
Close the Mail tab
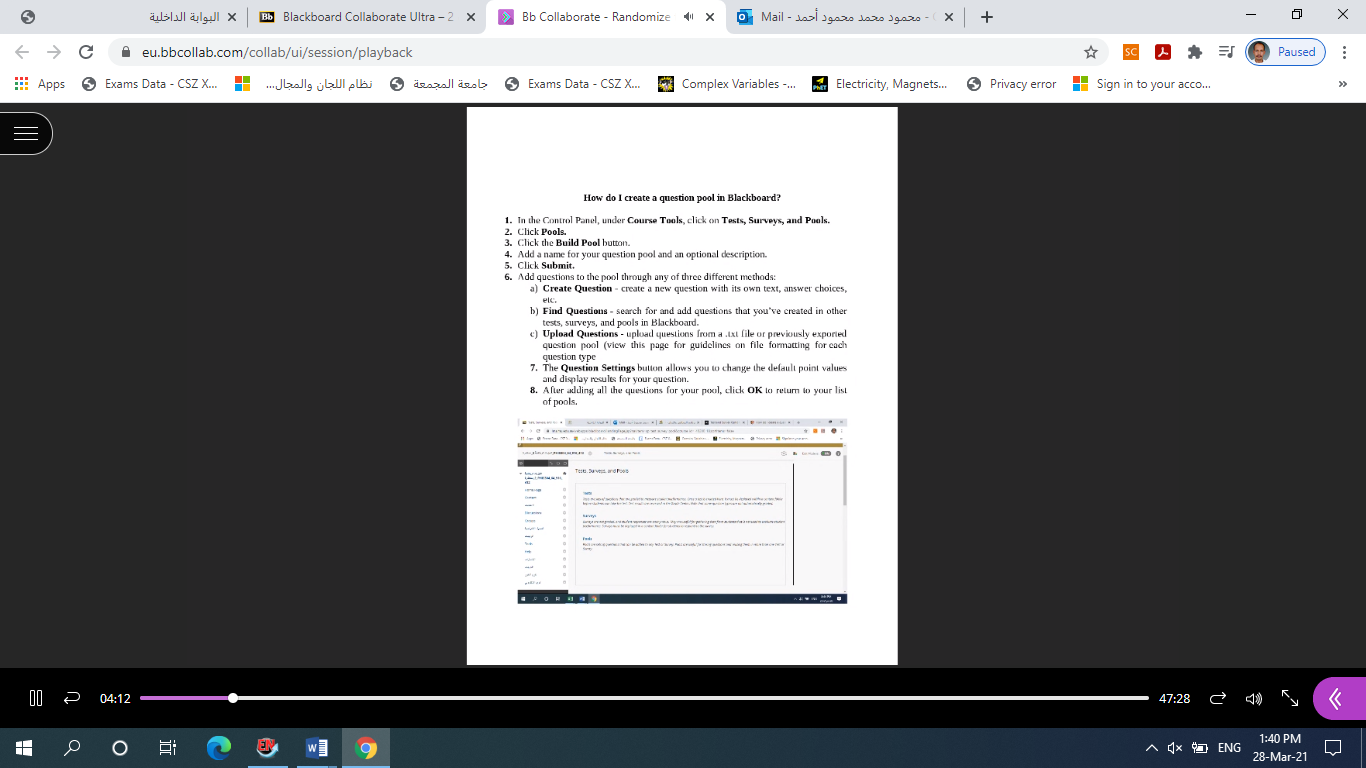click(948, 17)
